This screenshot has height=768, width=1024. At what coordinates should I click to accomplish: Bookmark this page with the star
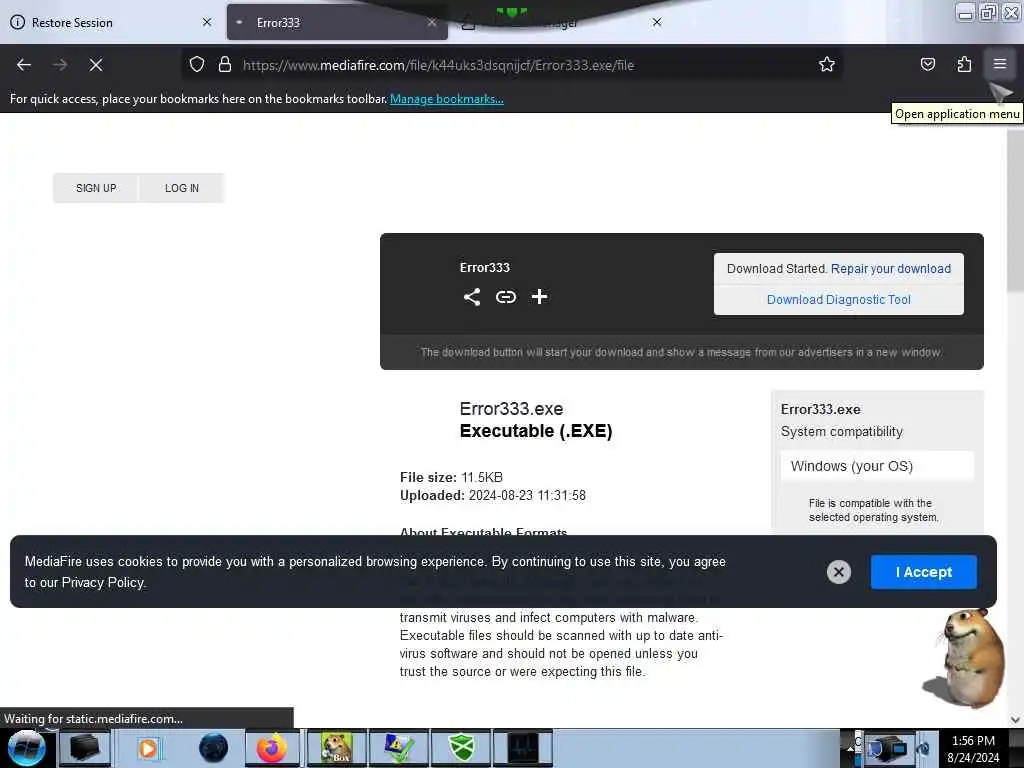[x=827, y=64]
